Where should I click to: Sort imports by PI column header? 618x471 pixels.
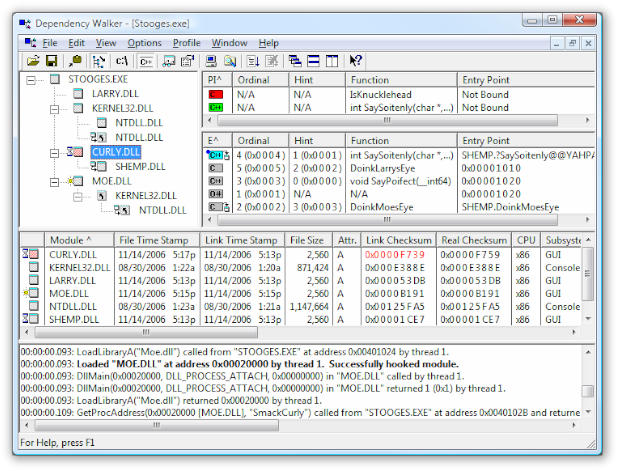coord(217,80)
